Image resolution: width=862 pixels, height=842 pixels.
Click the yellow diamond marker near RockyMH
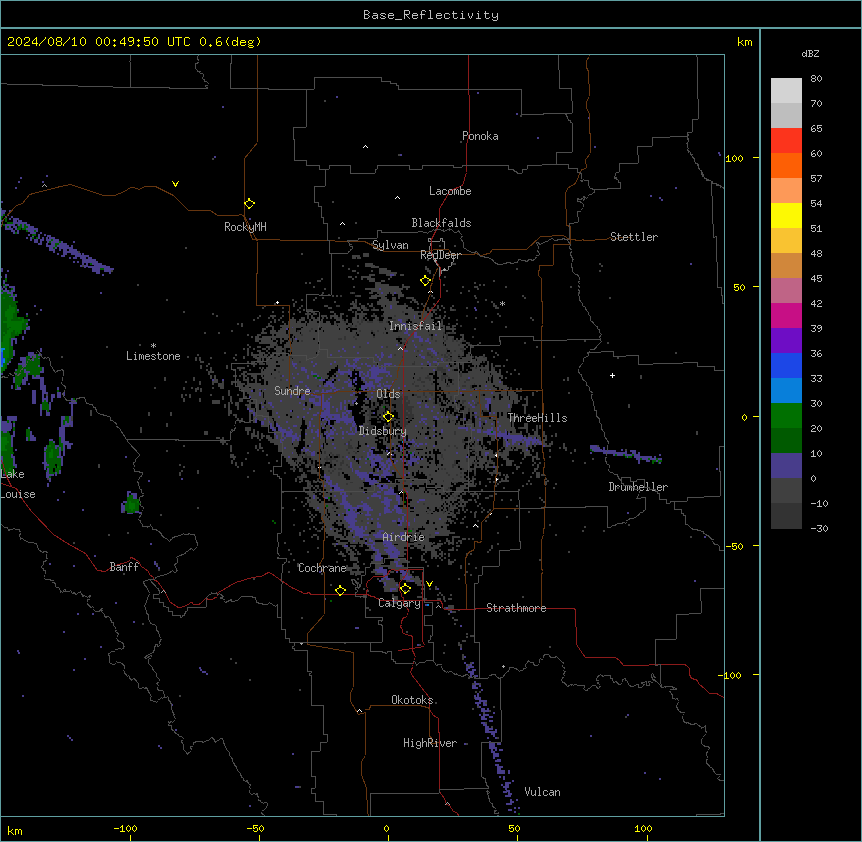click(249, 204)
